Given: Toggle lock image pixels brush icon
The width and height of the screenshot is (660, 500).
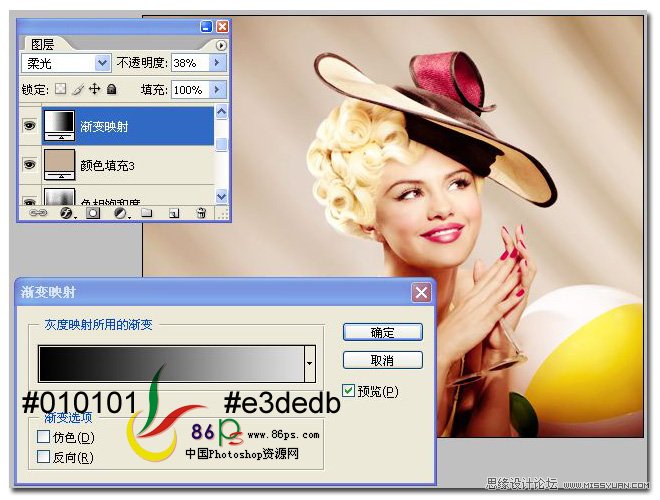Looking at the screenshot, I should (78, 89).
